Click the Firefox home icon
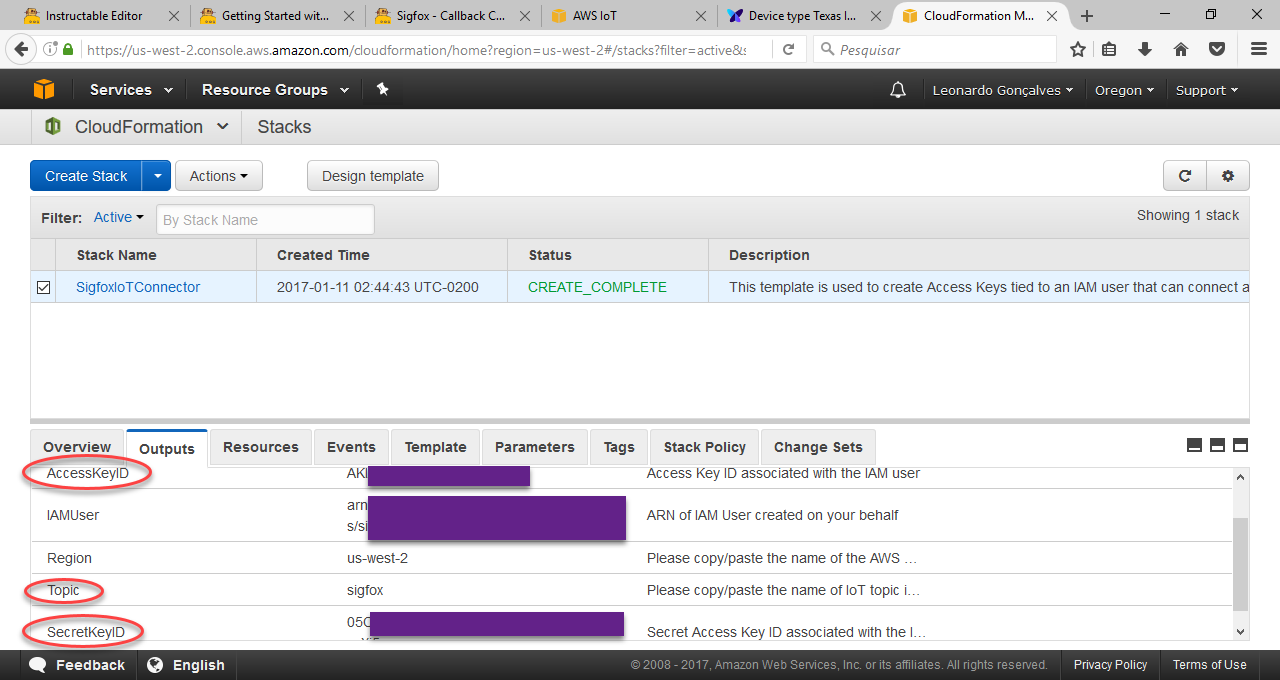 tap(1180, 48)
